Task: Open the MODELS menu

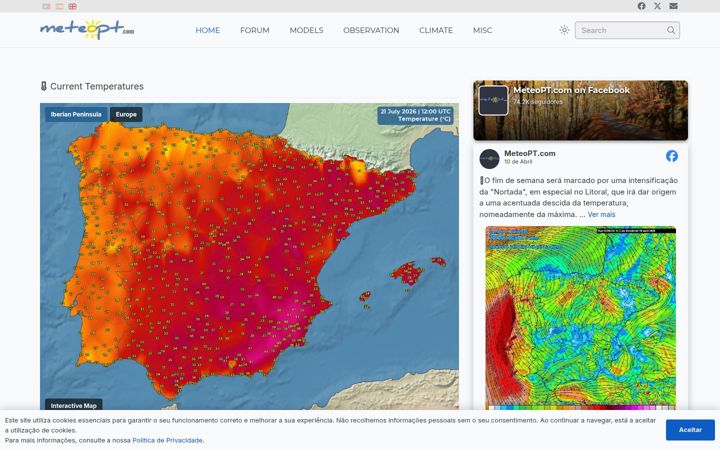Action: 306,30
